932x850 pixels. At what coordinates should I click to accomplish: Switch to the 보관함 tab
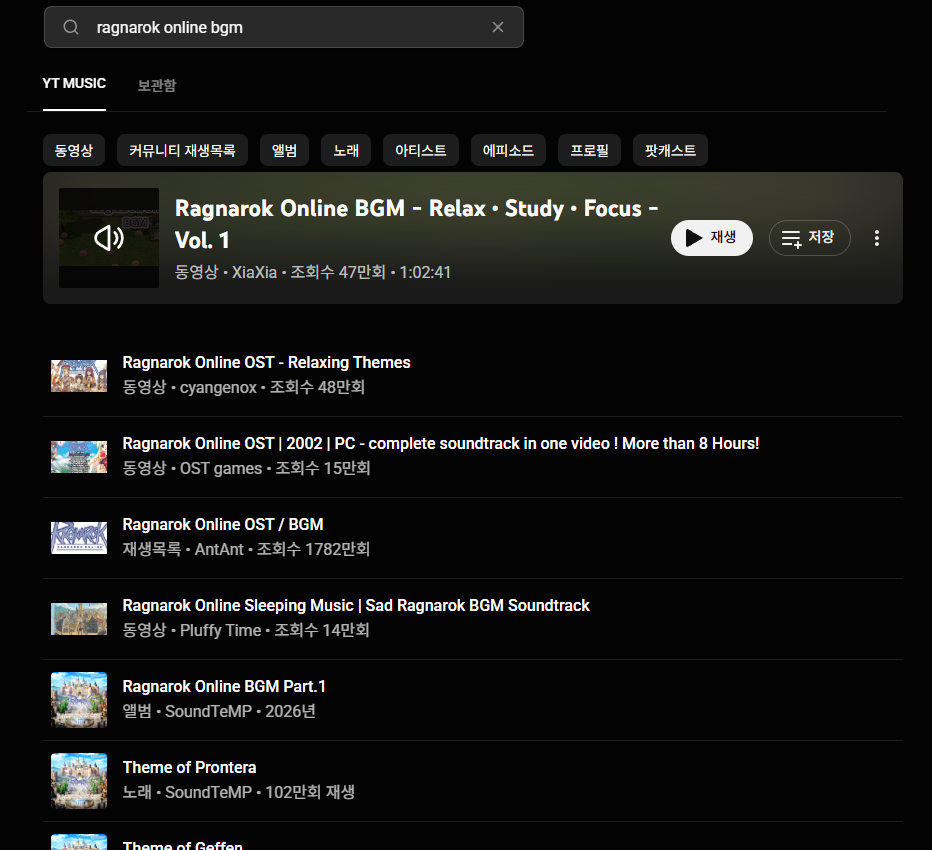click(157, 86)
